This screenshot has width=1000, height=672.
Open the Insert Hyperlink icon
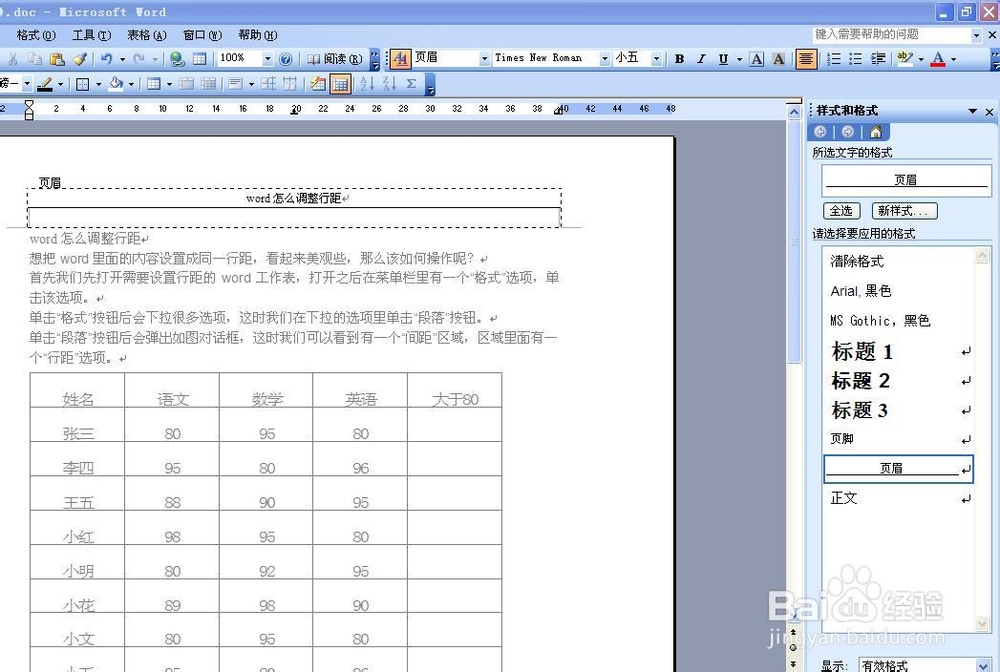pyautogui.click(x=178, y=59)
